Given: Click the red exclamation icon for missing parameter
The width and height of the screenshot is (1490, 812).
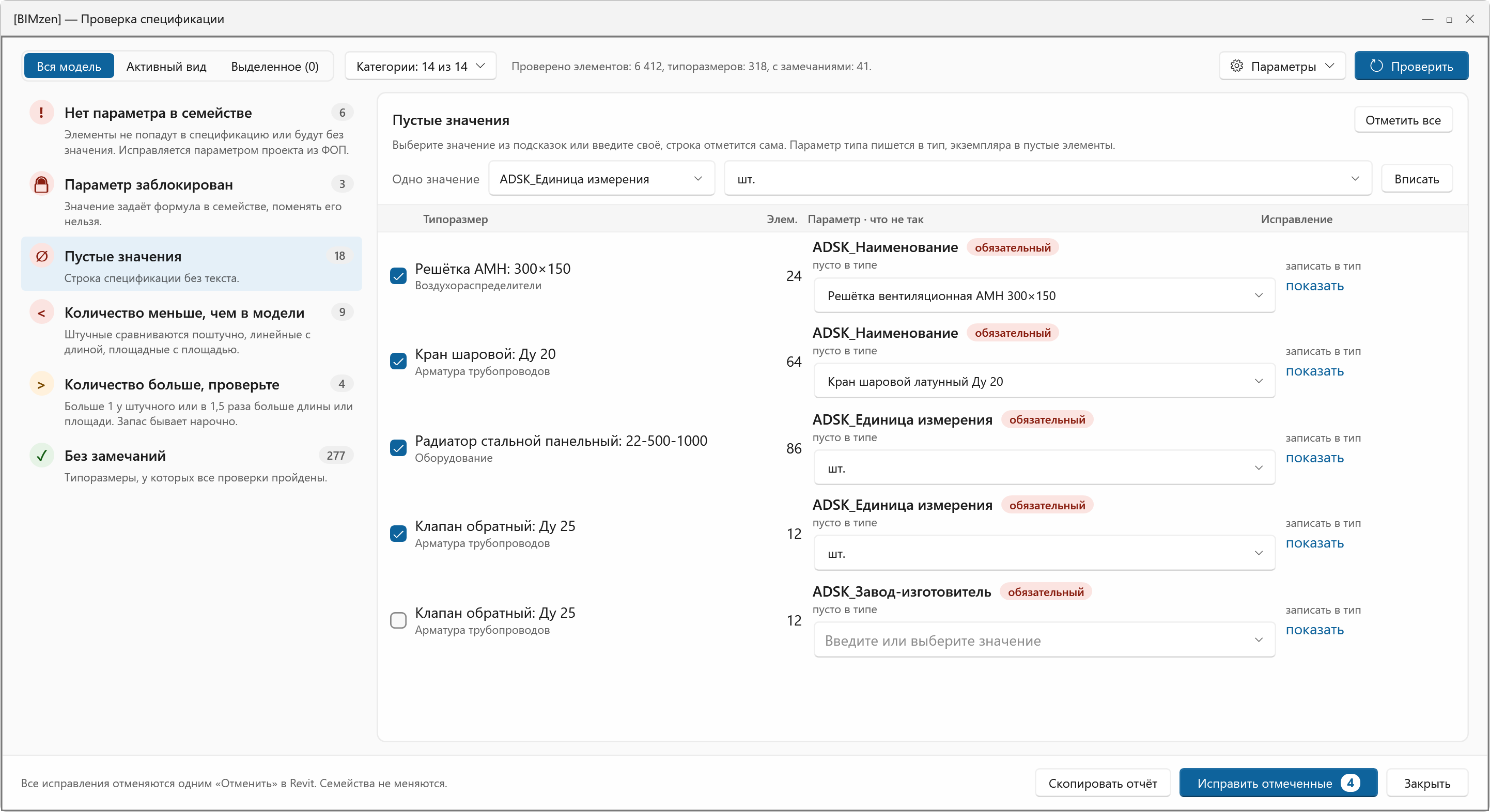Looking at the screenshot, I should (41, 112).
